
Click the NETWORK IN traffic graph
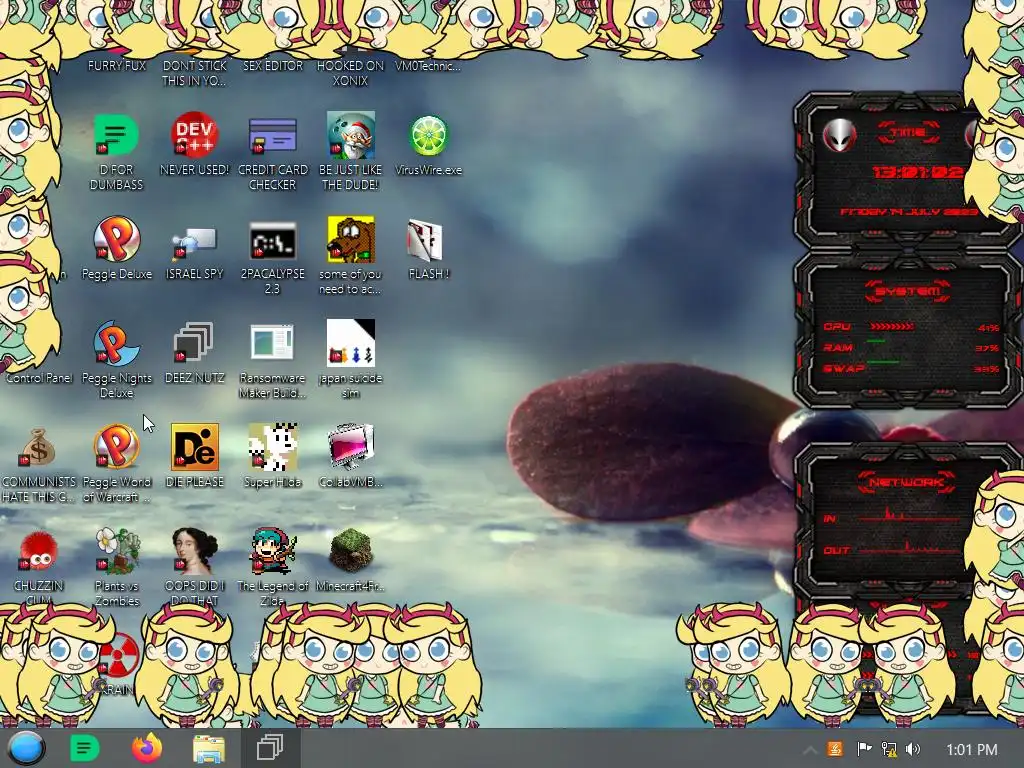click(x=908, y=513)
